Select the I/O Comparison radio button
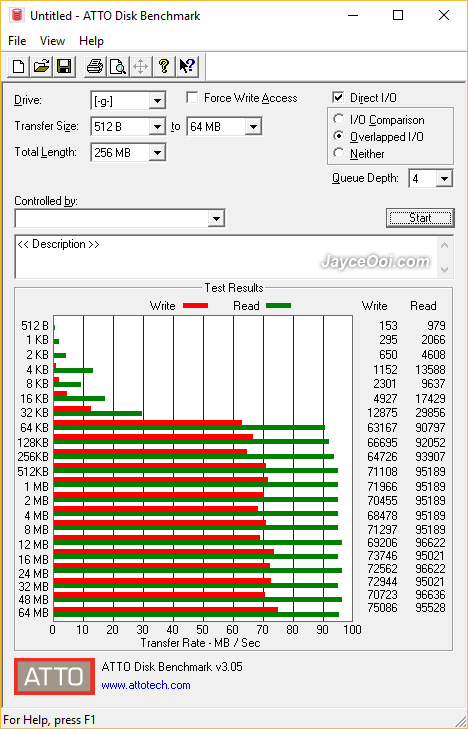 [x=338, y=119]
